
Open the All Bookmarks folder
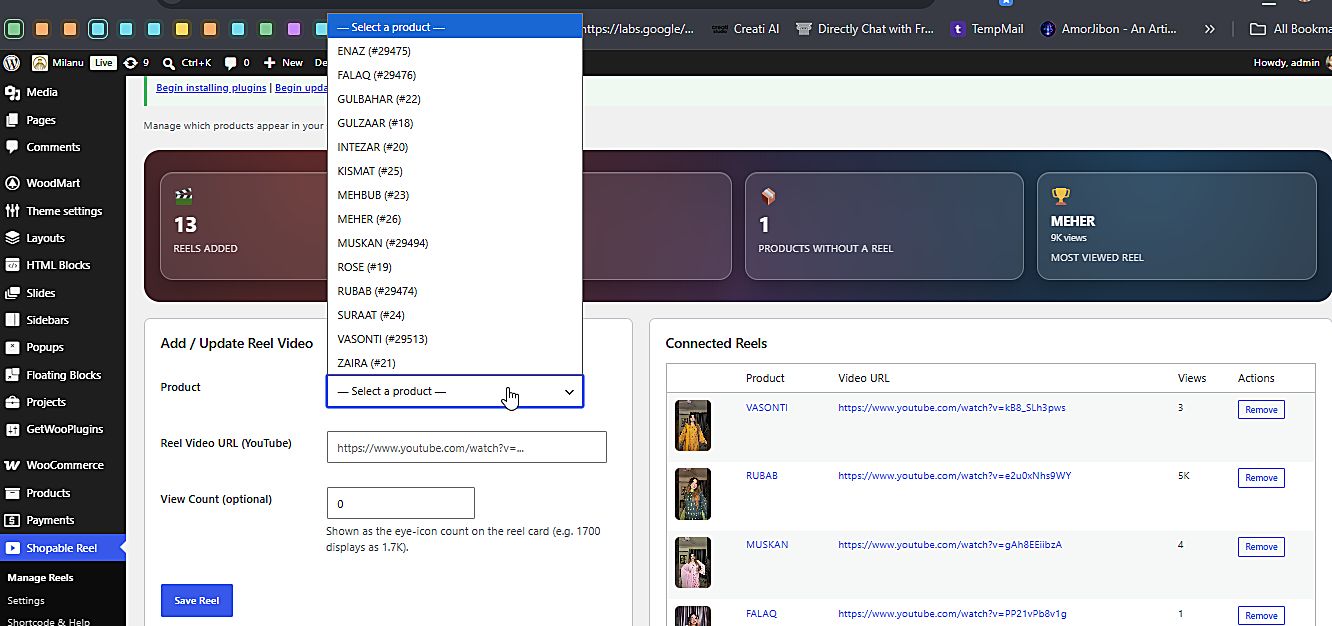click(x=1289, y=29)
